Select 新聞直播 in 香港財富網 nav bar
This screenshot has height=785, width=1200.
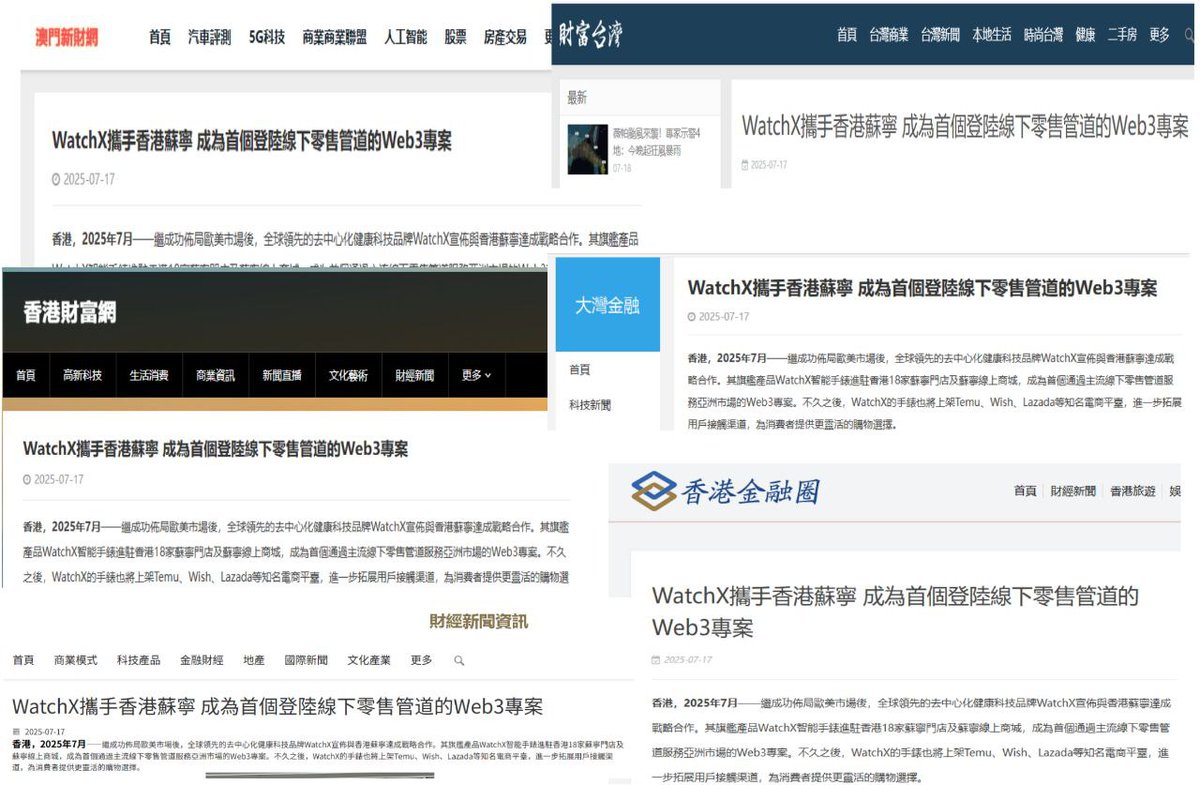pyautogui.click(x=282, y=376)
